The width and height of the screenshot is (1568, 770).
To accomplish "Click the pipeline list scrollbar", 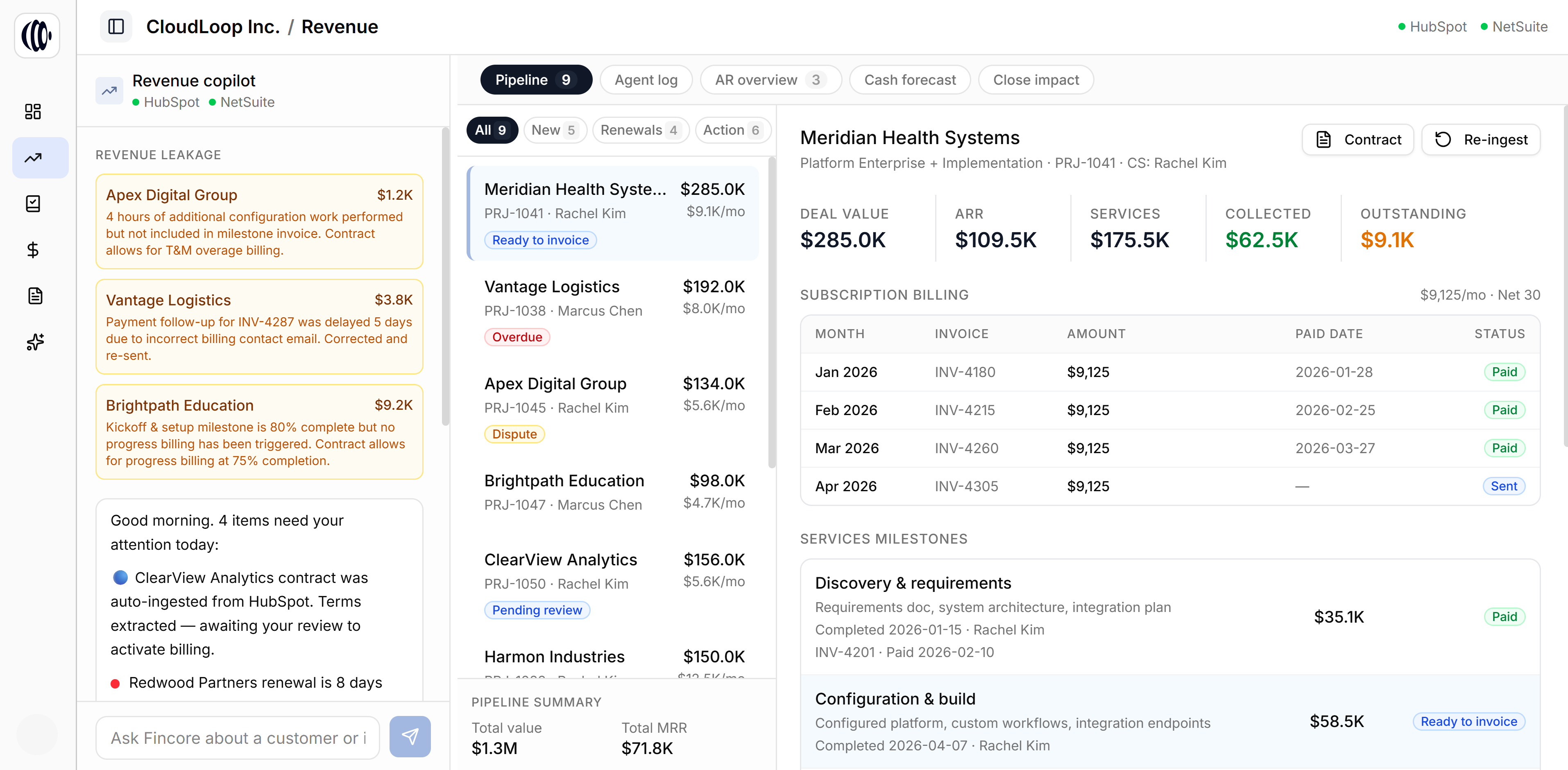I will [772, 312].
